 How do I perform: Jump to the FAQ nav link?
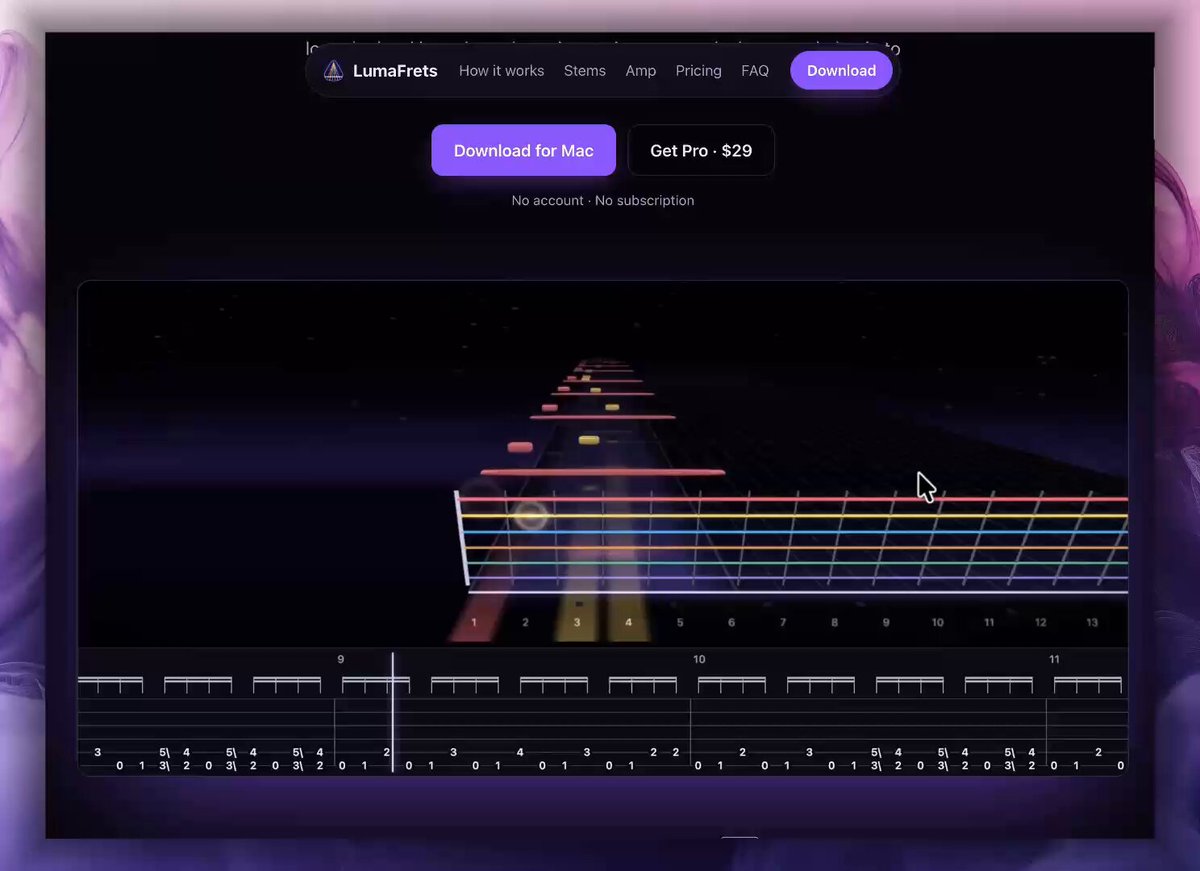click(x=755, y=71)
